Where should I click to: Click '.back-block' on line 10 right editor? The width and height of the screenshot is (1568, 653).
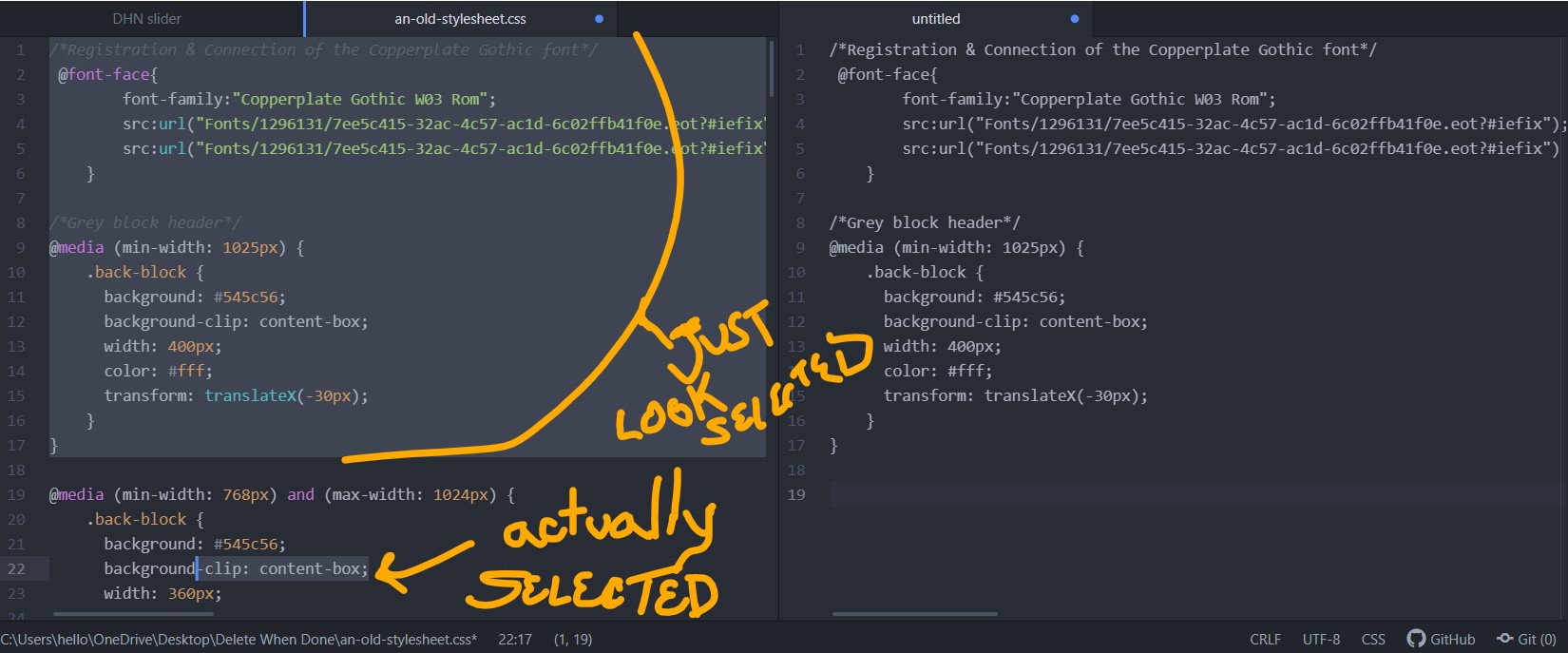pyautogui.click(x=916, y=272)
